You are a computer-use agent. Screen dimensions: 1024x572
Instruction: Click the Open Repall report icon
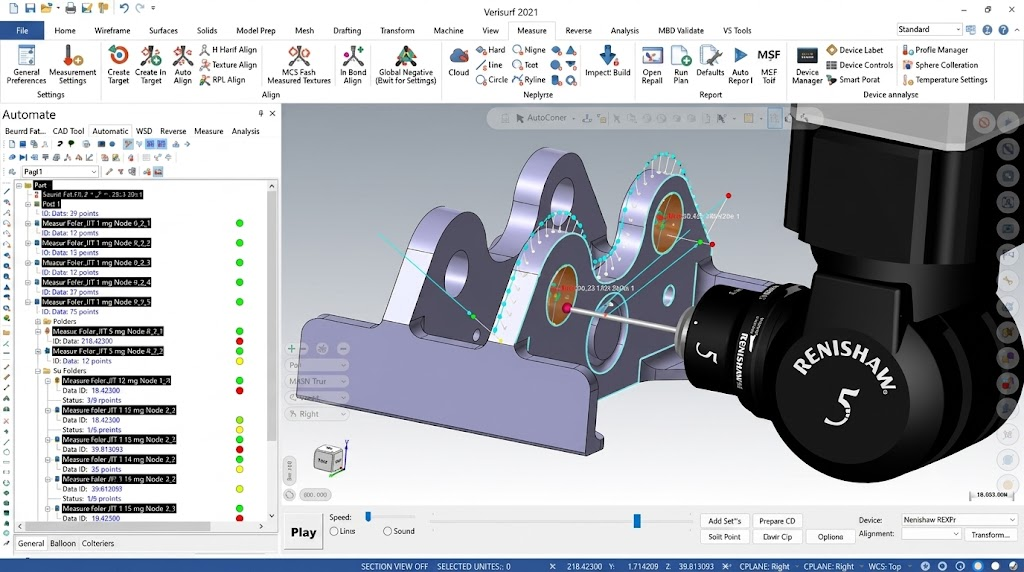(x=652, y=64)
